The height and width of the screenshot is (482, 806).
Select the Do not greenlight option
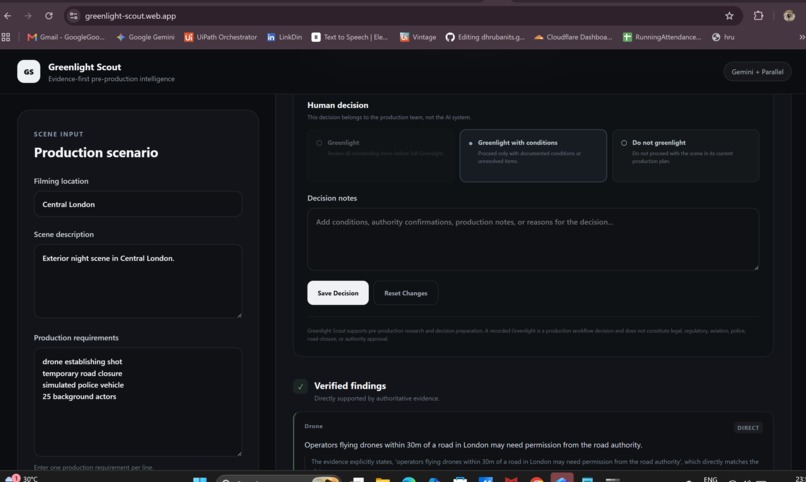point(685,156)
